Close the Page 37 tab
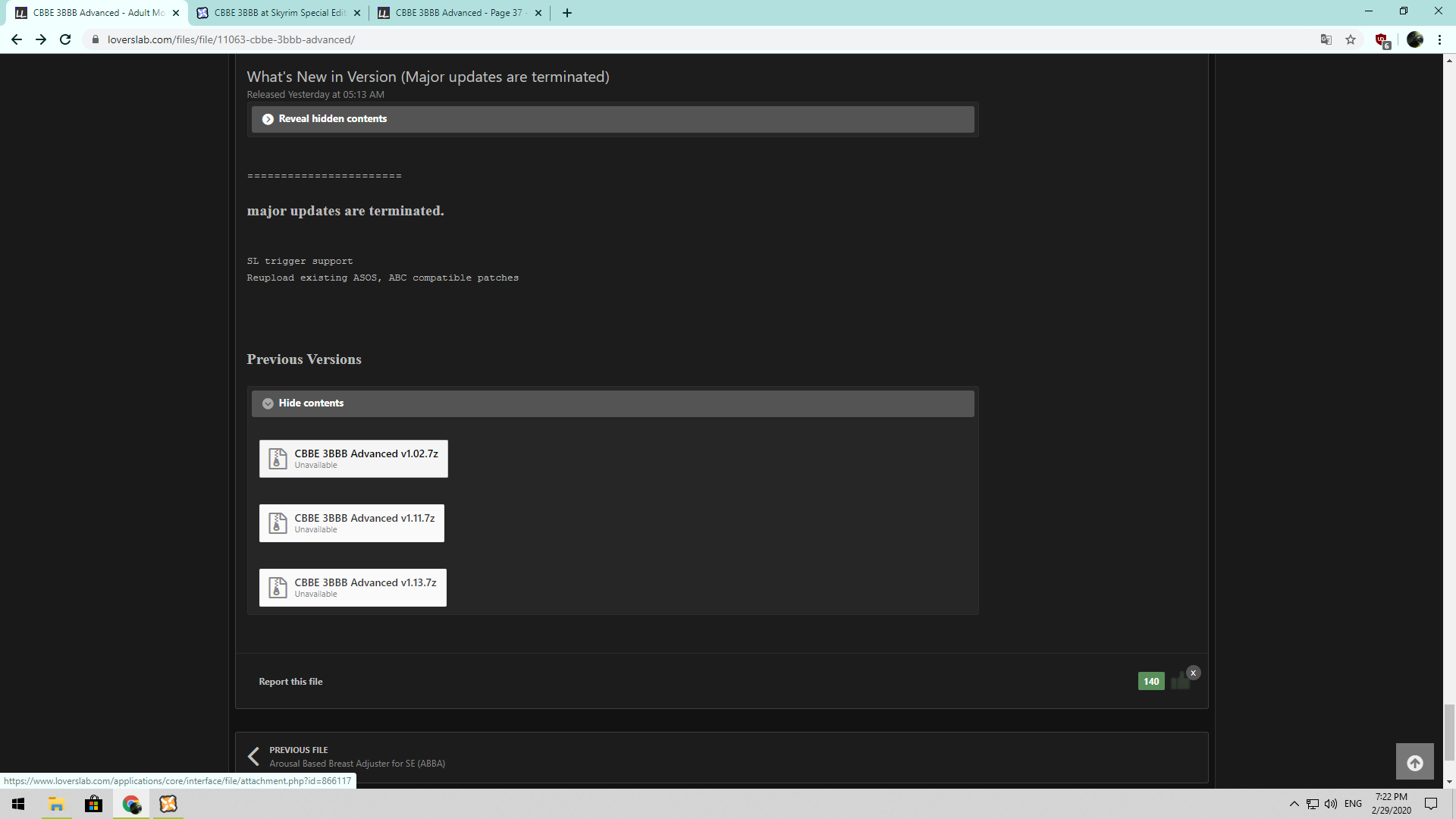Image resolution: width=1456 pixels, height=819 pixels. tap(538, 13)
